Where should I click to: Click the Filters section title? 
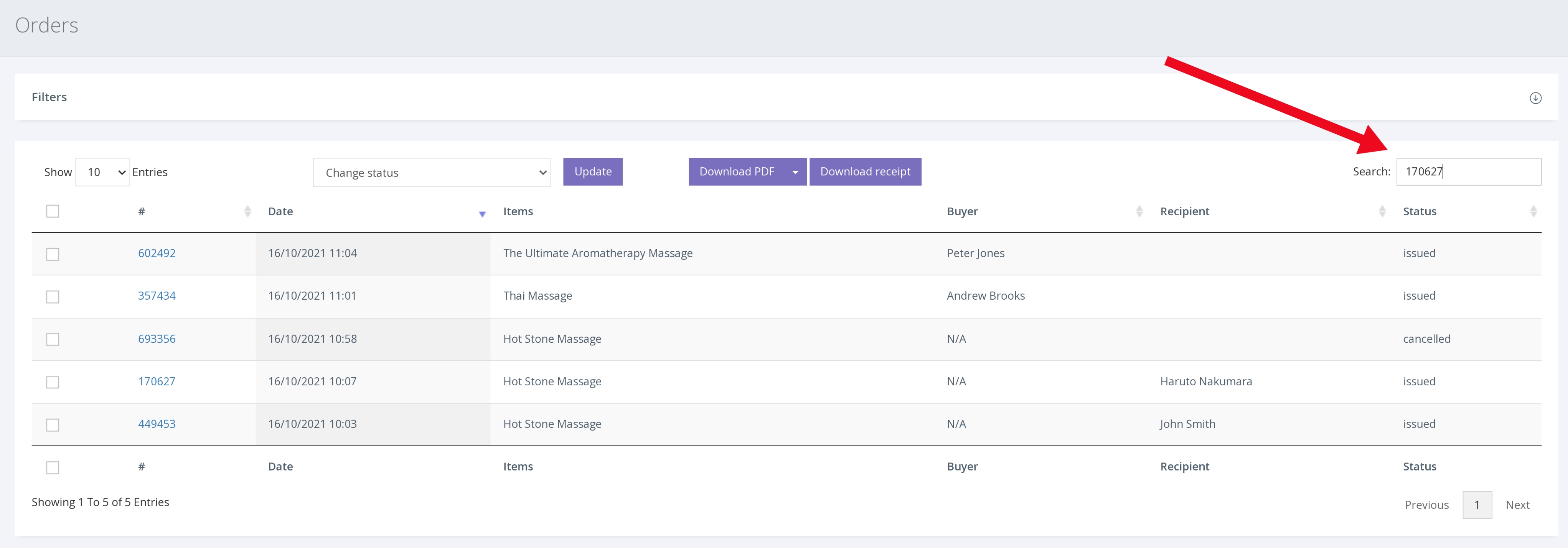(x=49, y=97)
